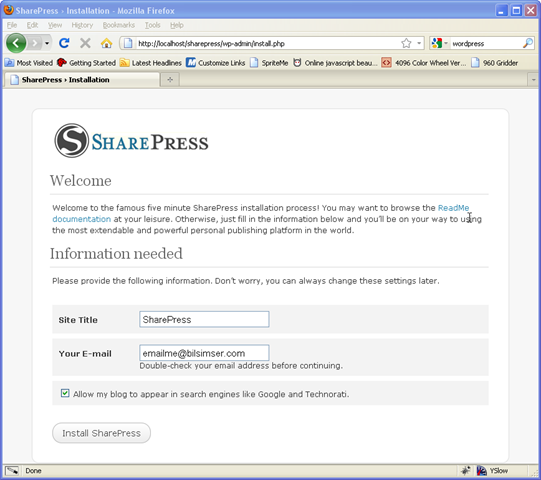Screen dimensions: 541x480
Task: Open the Bookmarks menu
Action: (119, 25)
